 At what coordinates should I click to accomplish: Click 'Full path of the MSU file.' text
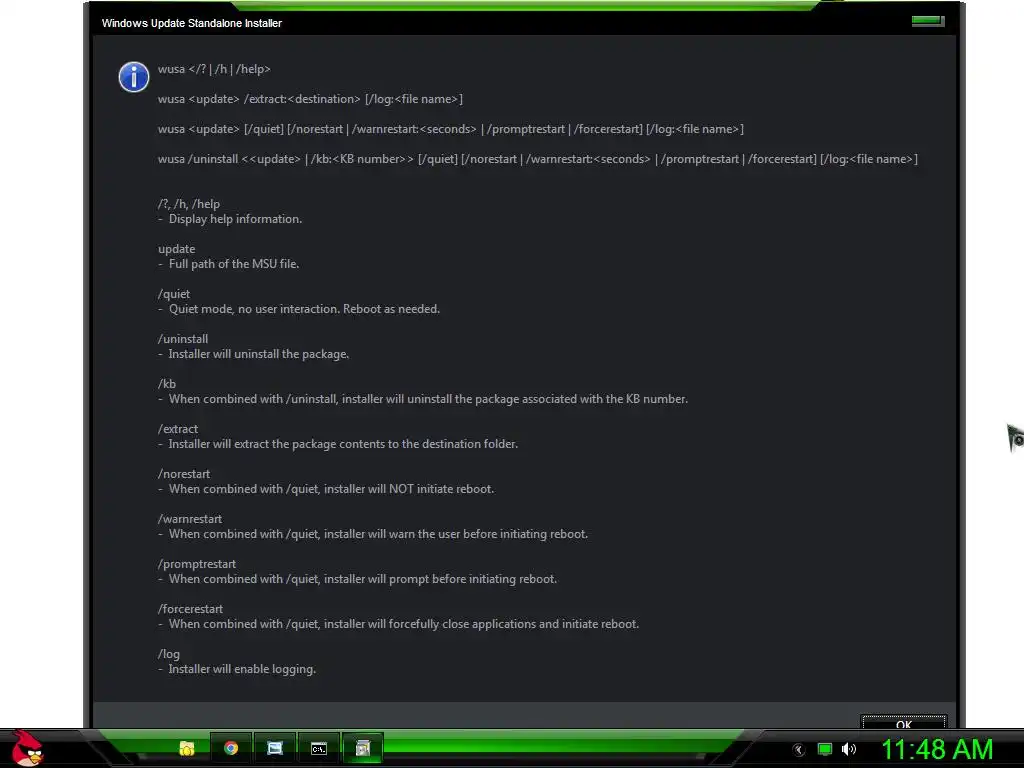tap(234, 264)
